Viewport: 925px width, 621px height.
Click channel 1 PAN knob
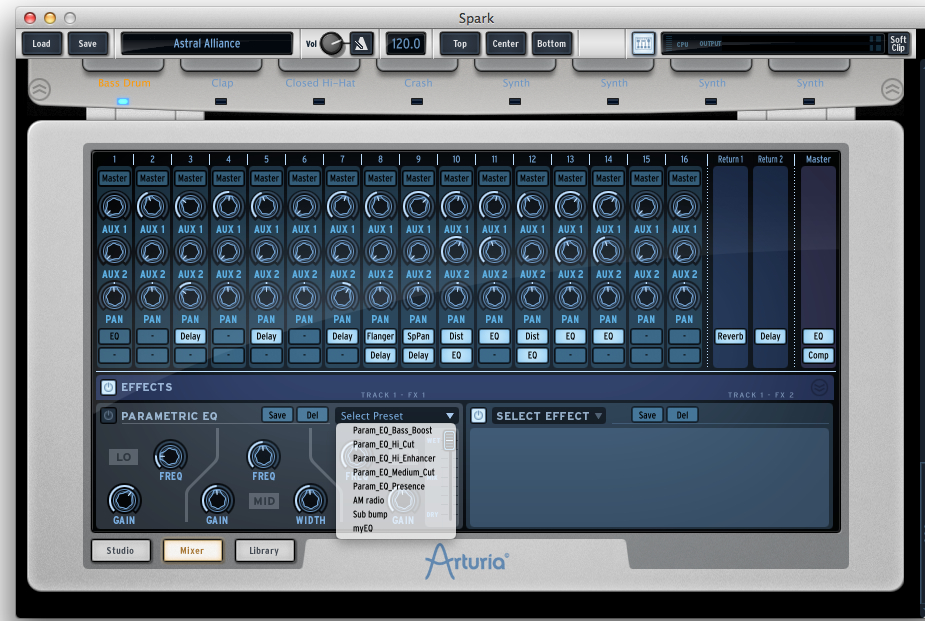114,297
